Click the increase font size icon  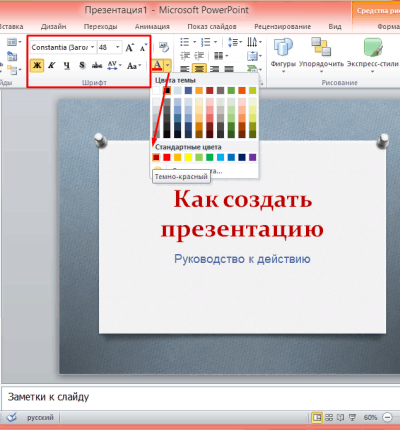pos(130,48)
